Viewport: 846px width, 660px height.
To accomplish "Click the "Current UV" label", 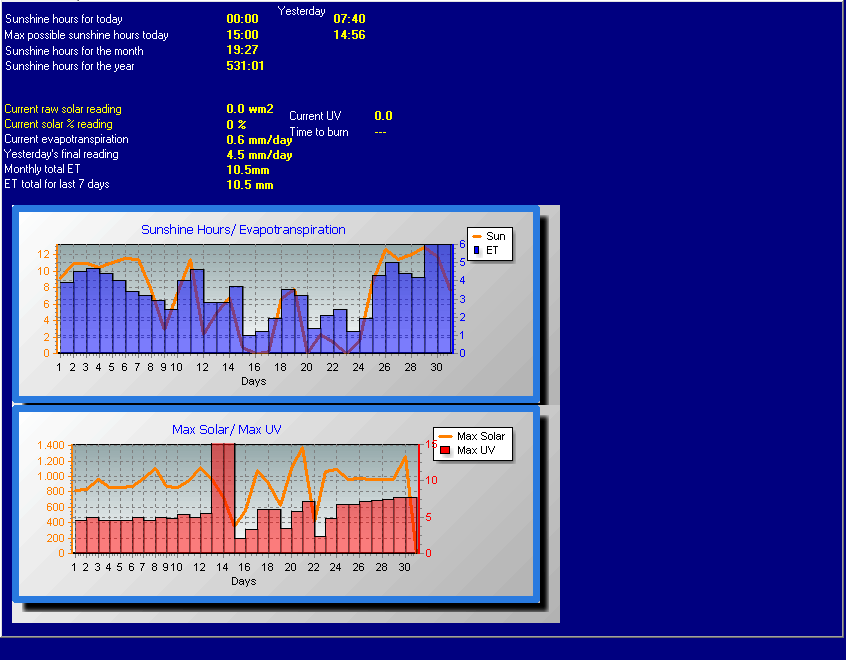I will [315, 116].
